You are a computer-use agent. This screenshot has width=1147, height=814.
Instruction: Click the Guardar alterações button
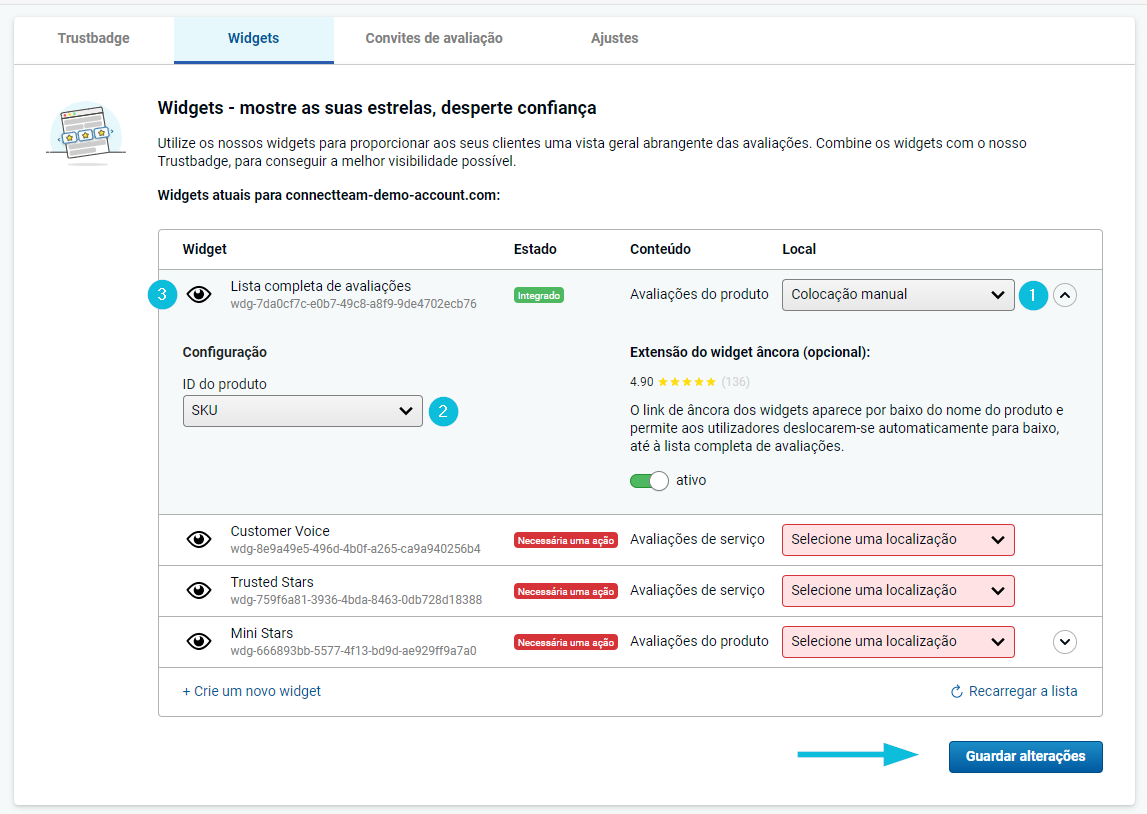pyautogui.click(x=1026, y=757)
